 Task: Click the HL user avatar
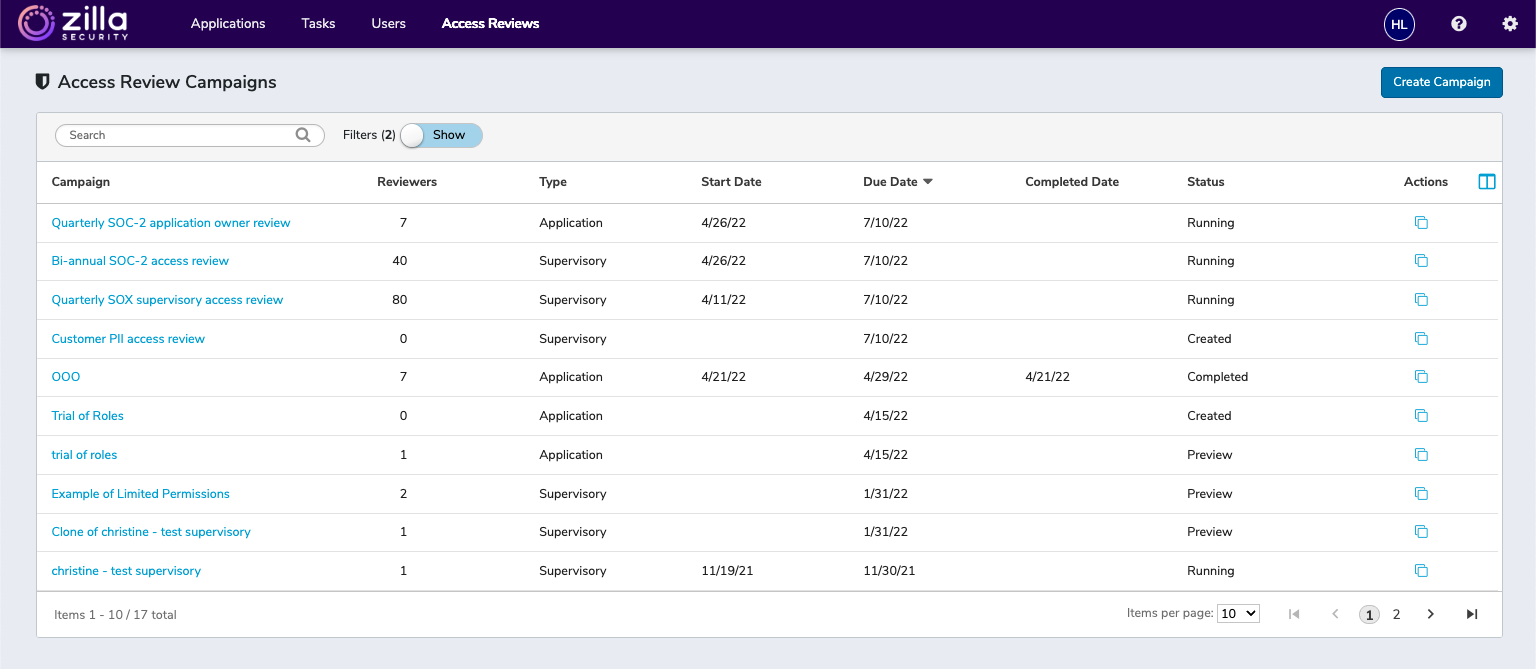[x=1399, y=25]
